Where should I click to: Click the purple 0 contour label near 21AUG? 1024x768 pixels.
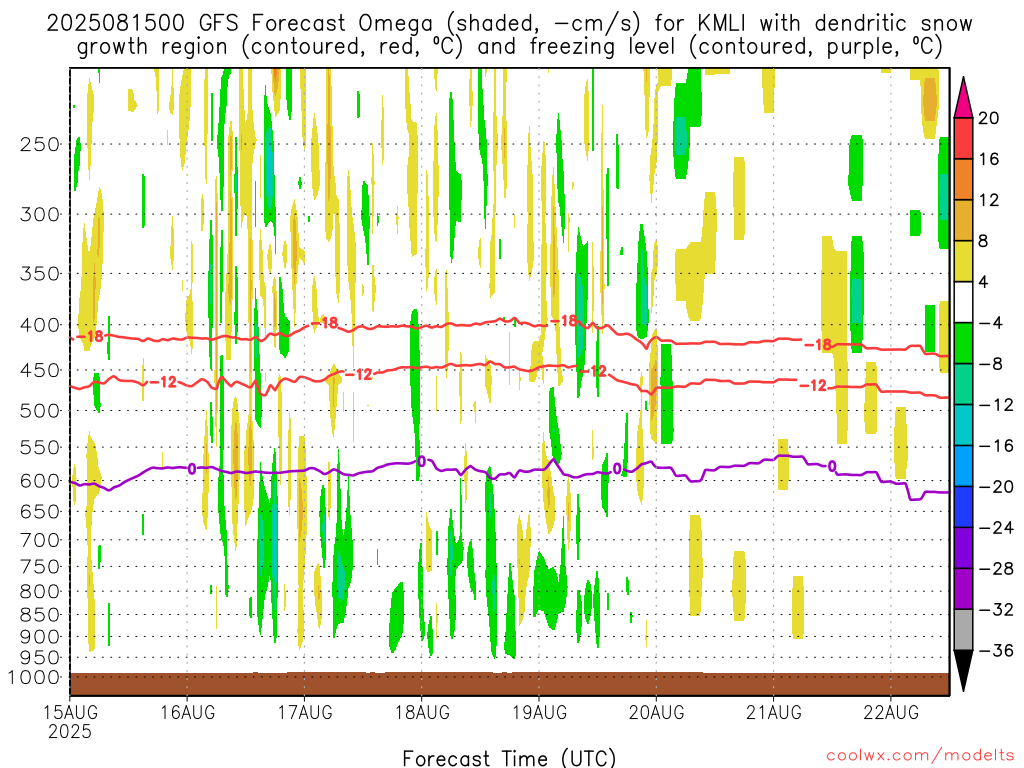click(832, 466)
